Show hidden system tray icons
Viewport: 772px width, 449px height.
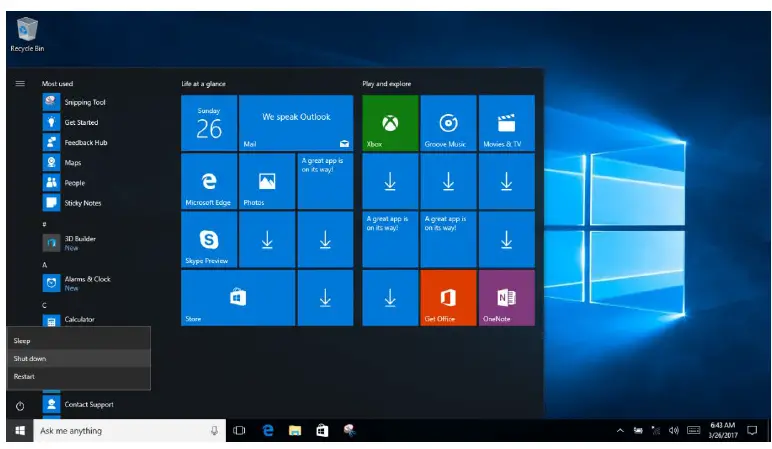pos(620,431)
